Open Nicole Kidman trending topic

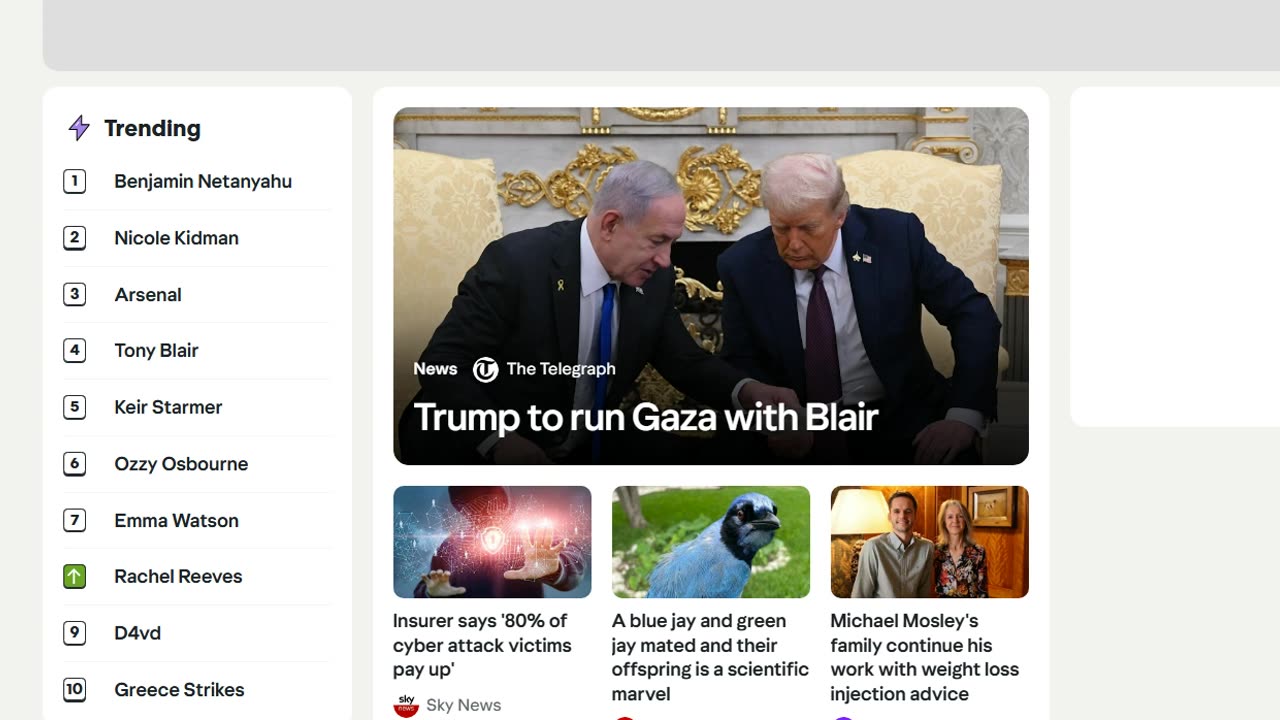click(176, 238)
